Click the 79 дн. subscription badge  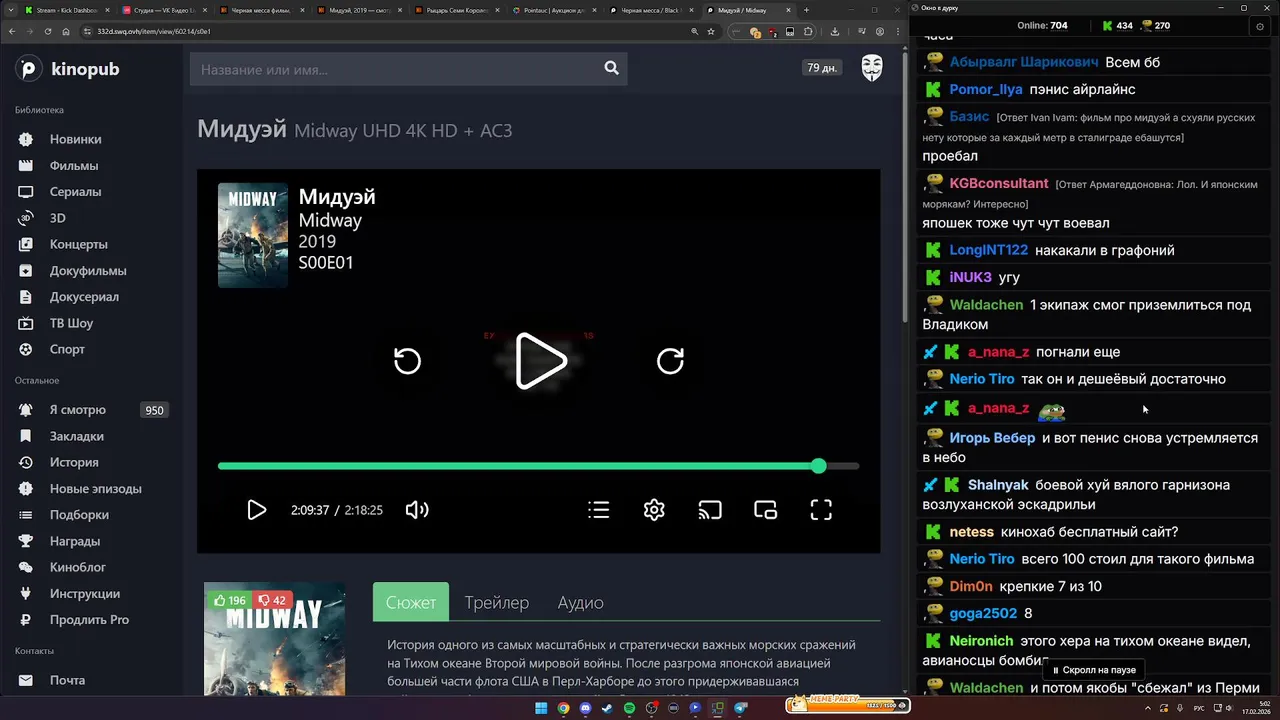[822, 68]
